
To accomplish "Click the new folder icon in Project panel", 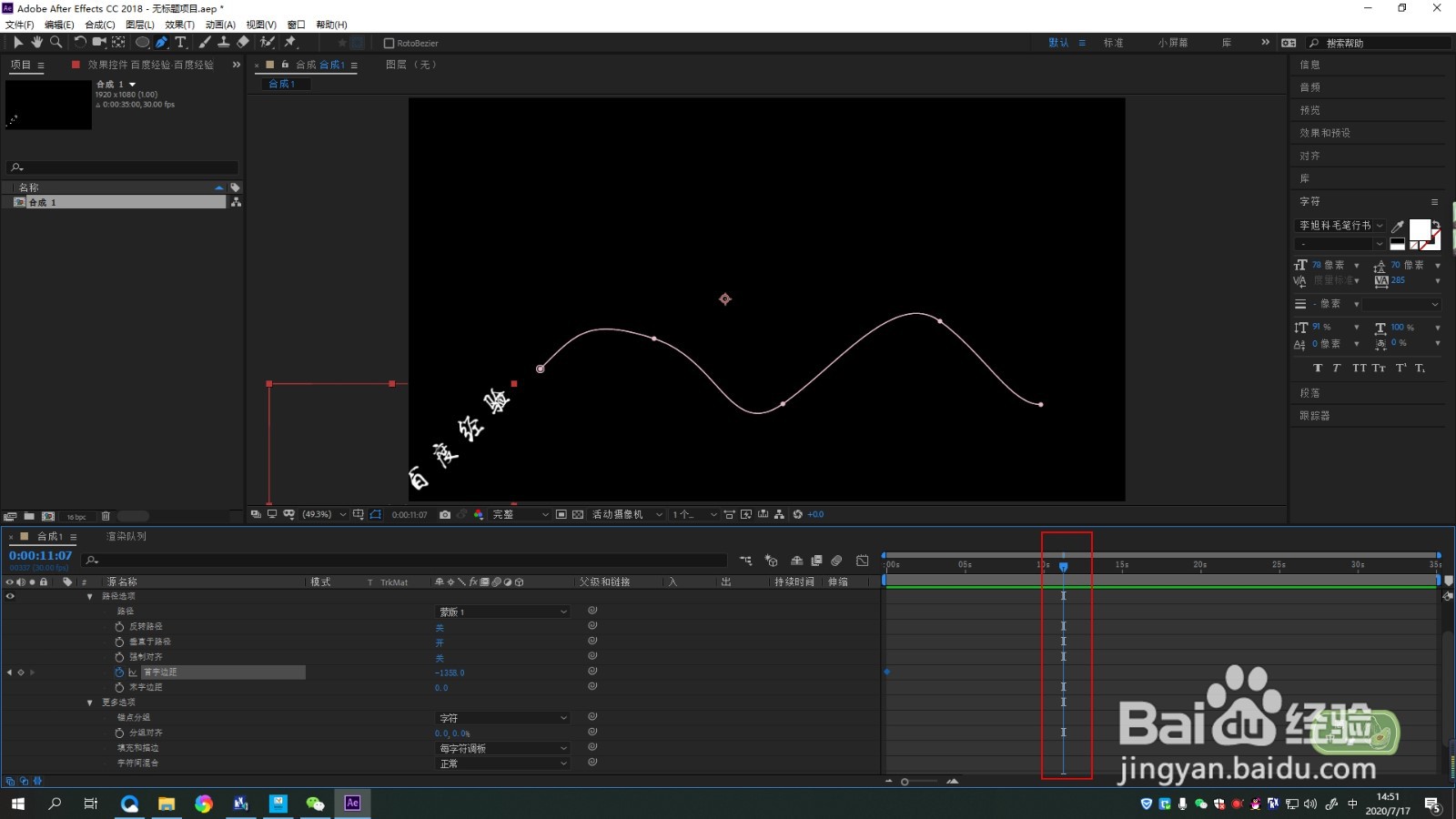I will (x=29, y=516).
